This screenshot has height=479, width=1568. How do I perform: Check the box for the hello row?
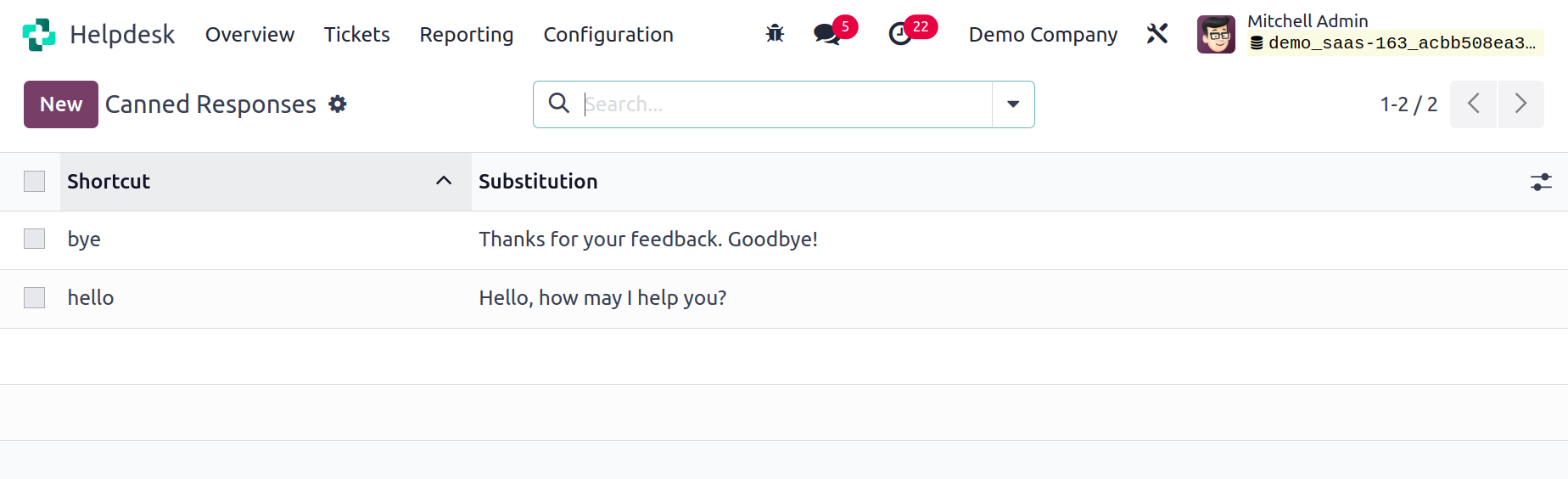pyautogui.click(x=35, y=297)
